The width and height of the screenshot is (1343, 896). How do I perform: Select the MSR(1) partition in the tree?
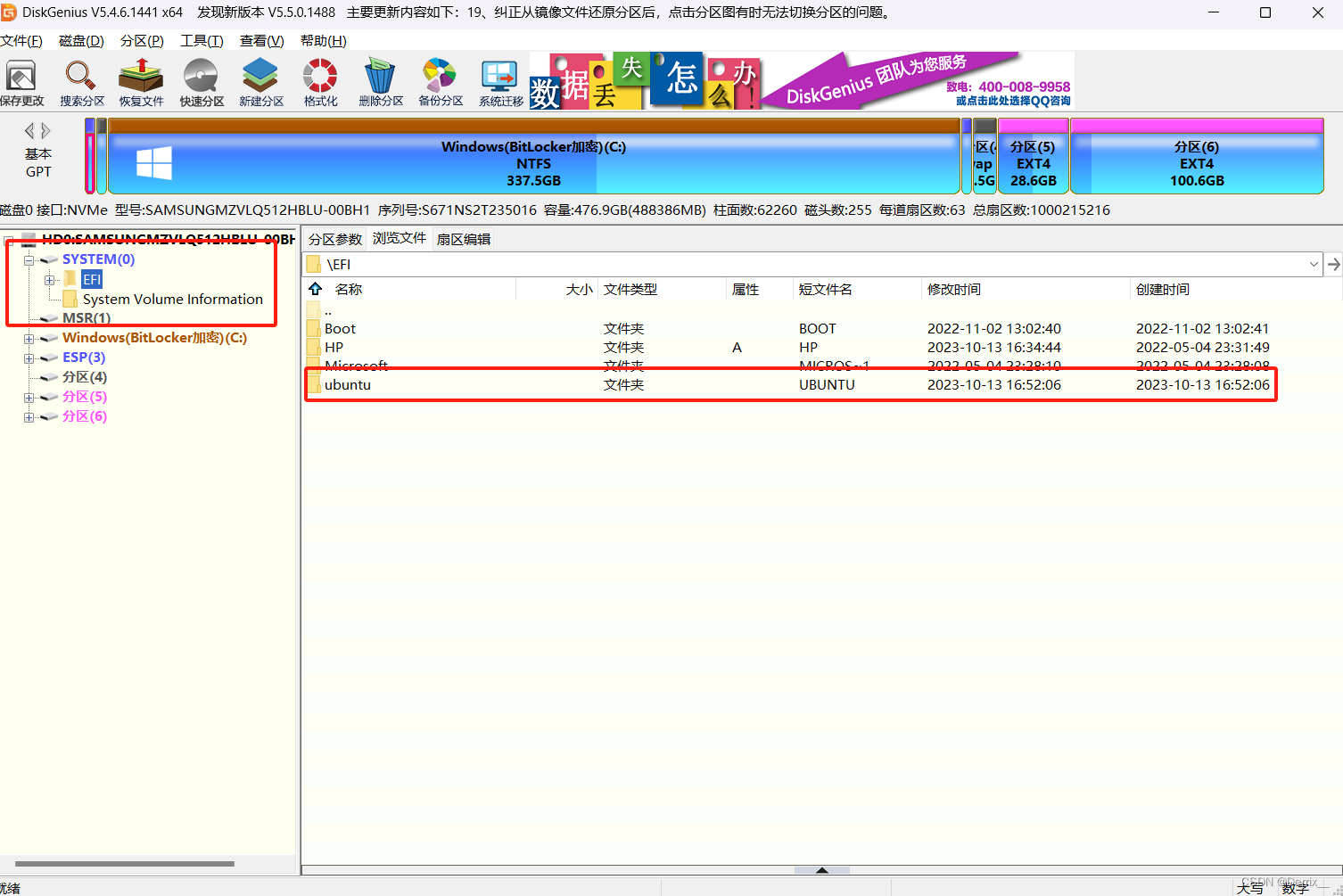pyautogui.click(x=87, y=318)
